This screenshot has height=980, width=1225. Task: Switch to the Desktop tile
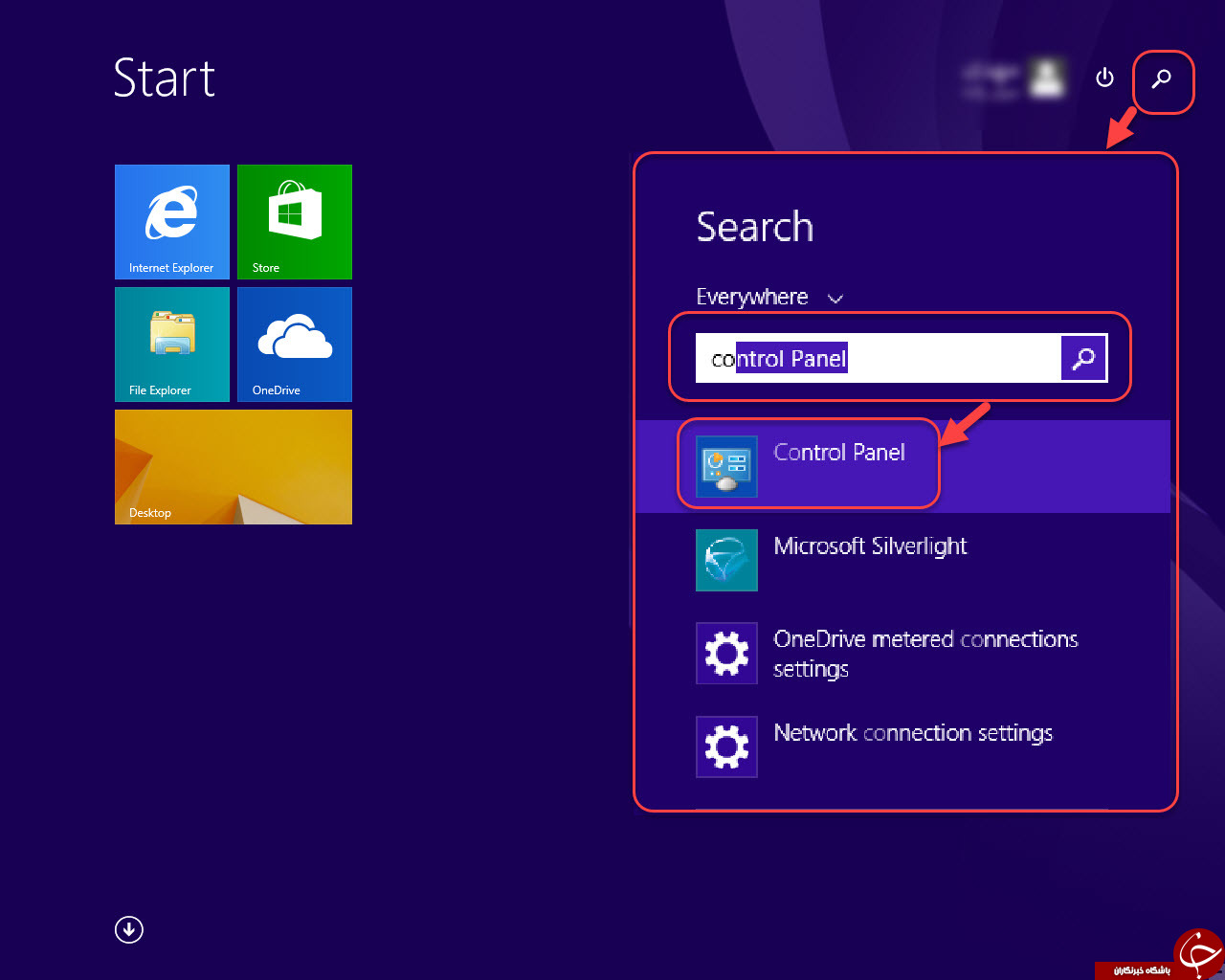pos(234,467)
